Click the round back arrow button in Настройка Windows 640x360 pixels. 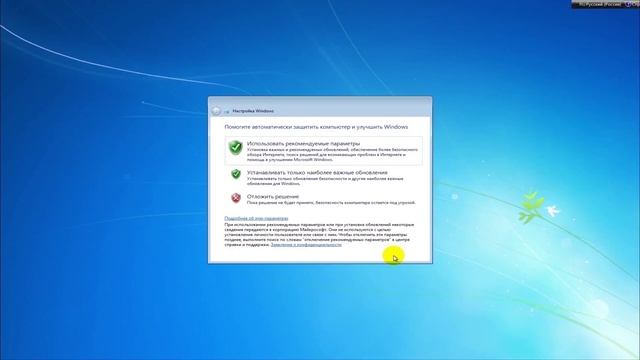click(x=216, y=111)
